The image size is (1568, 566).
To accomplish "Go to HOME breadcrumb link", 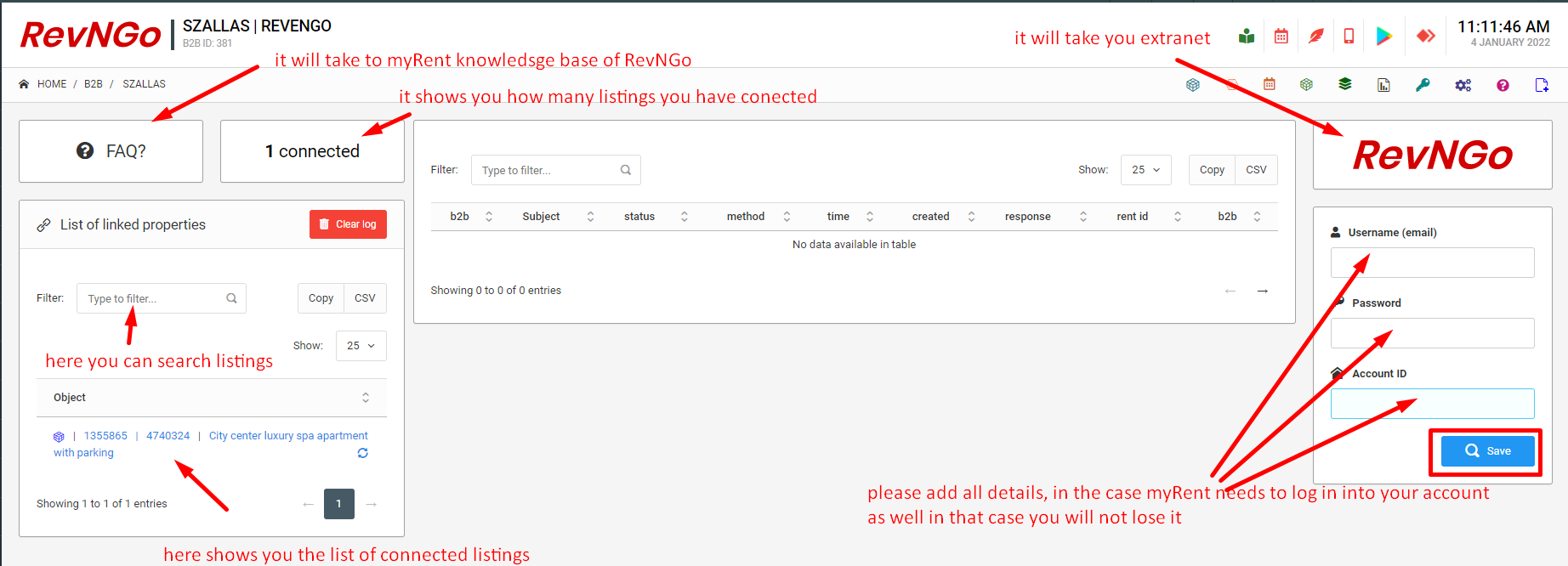I will (52, 84).
